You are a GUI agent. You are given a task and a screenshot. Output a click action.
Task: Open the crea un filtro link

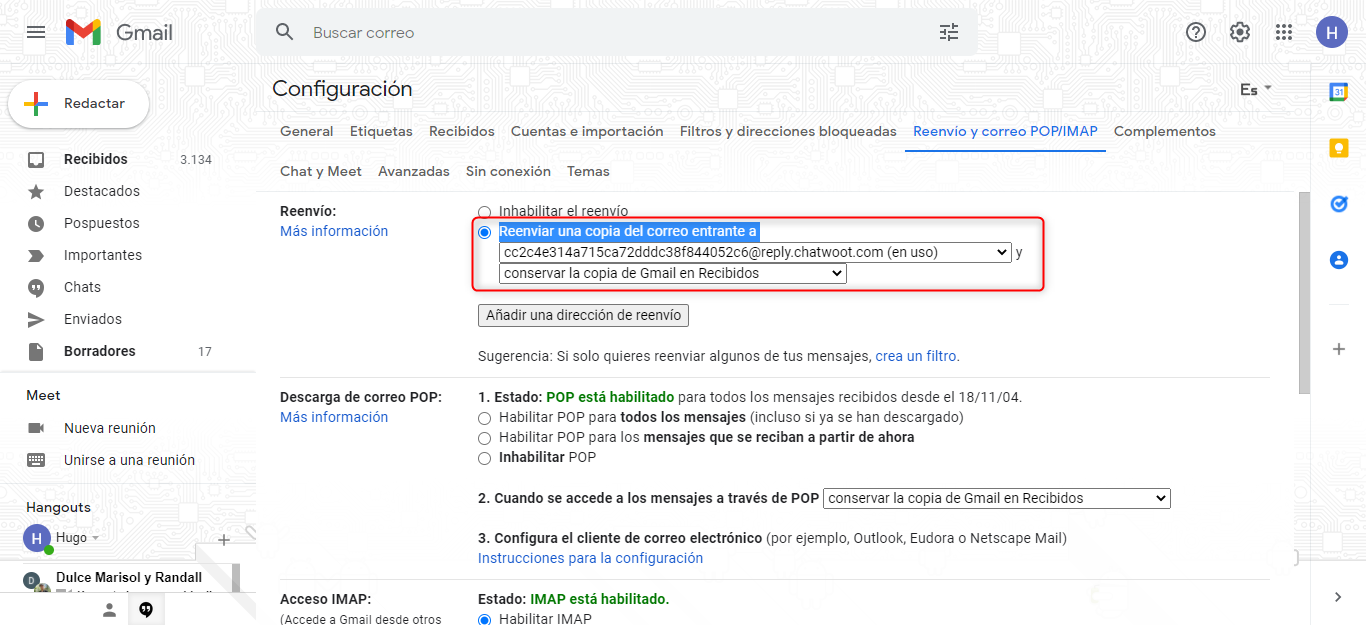coord(916,356)
